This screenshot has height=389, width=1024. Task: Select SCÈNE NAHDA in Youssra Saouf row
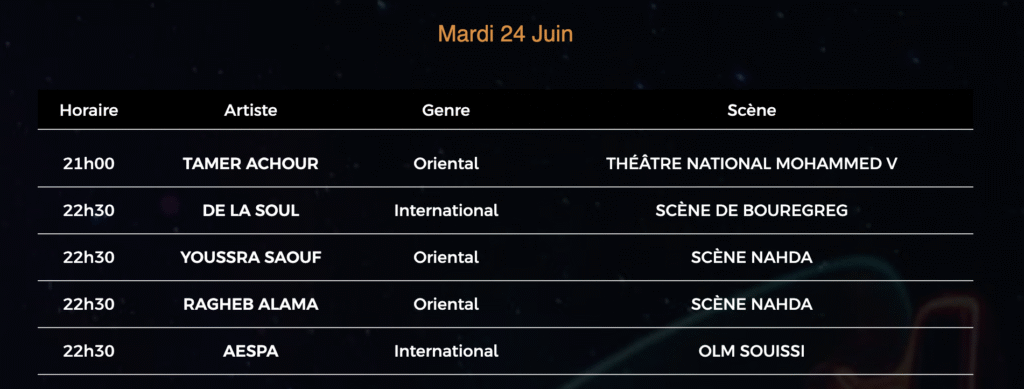pos(752,258)
